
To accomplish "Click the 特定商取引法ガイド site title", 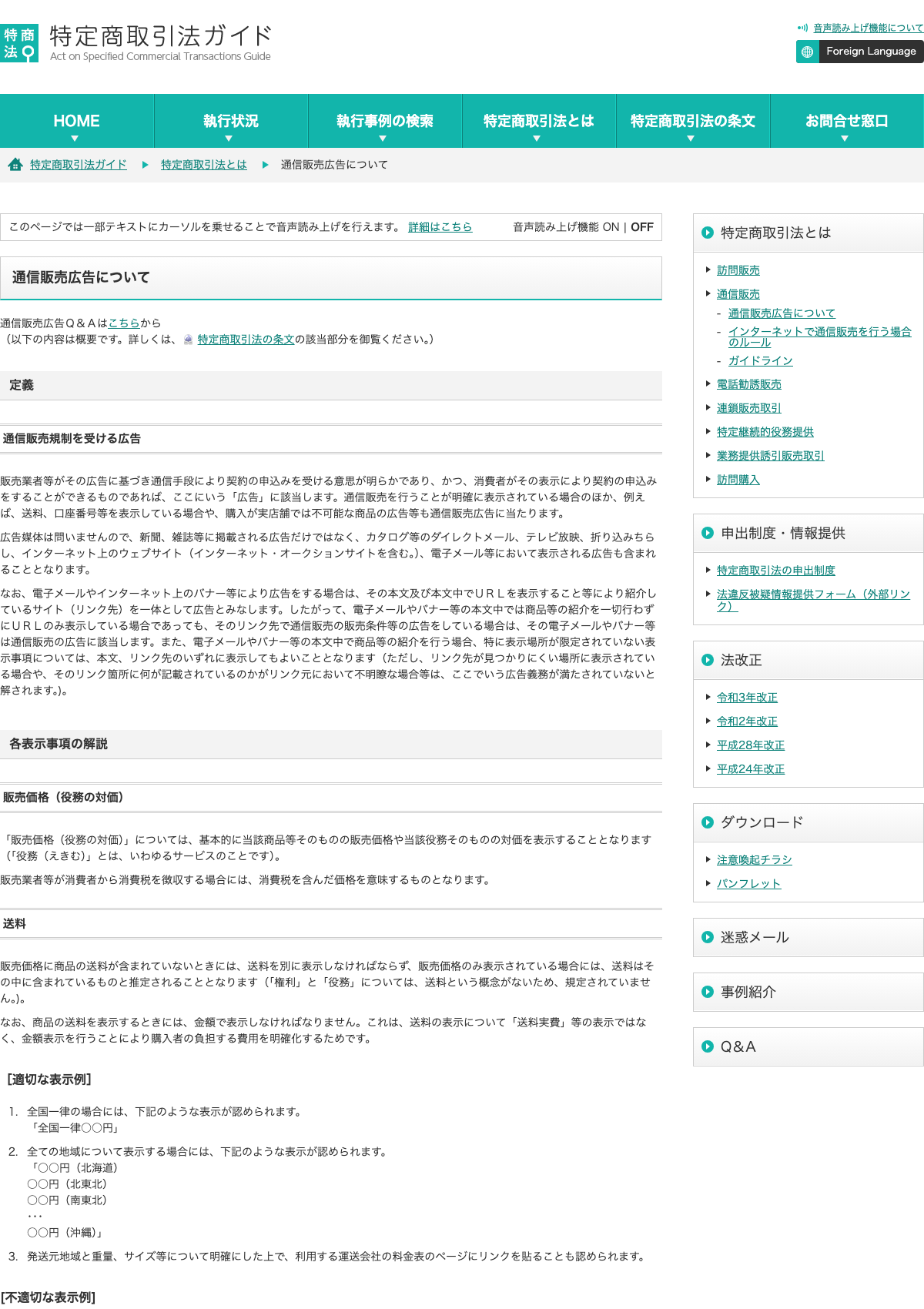I will coord(161,36).
